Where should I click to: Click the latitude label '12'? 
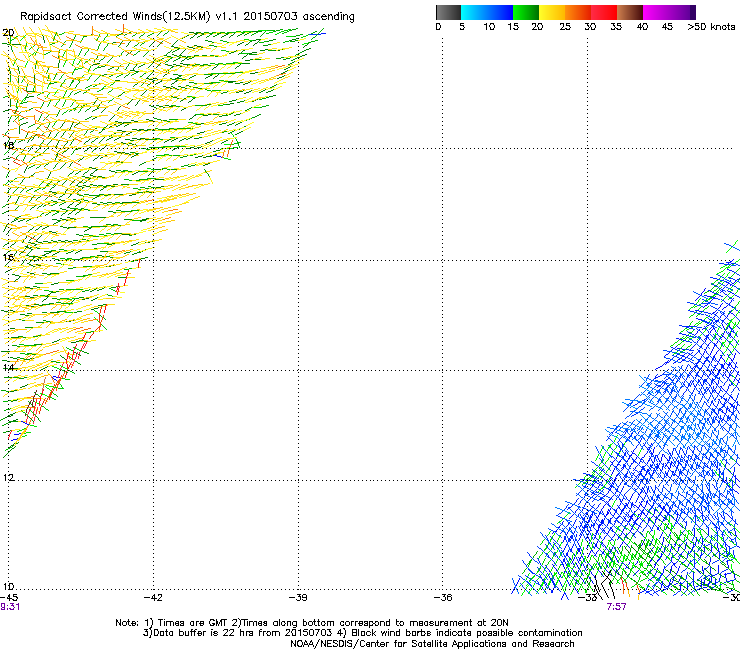coord(8,478)
